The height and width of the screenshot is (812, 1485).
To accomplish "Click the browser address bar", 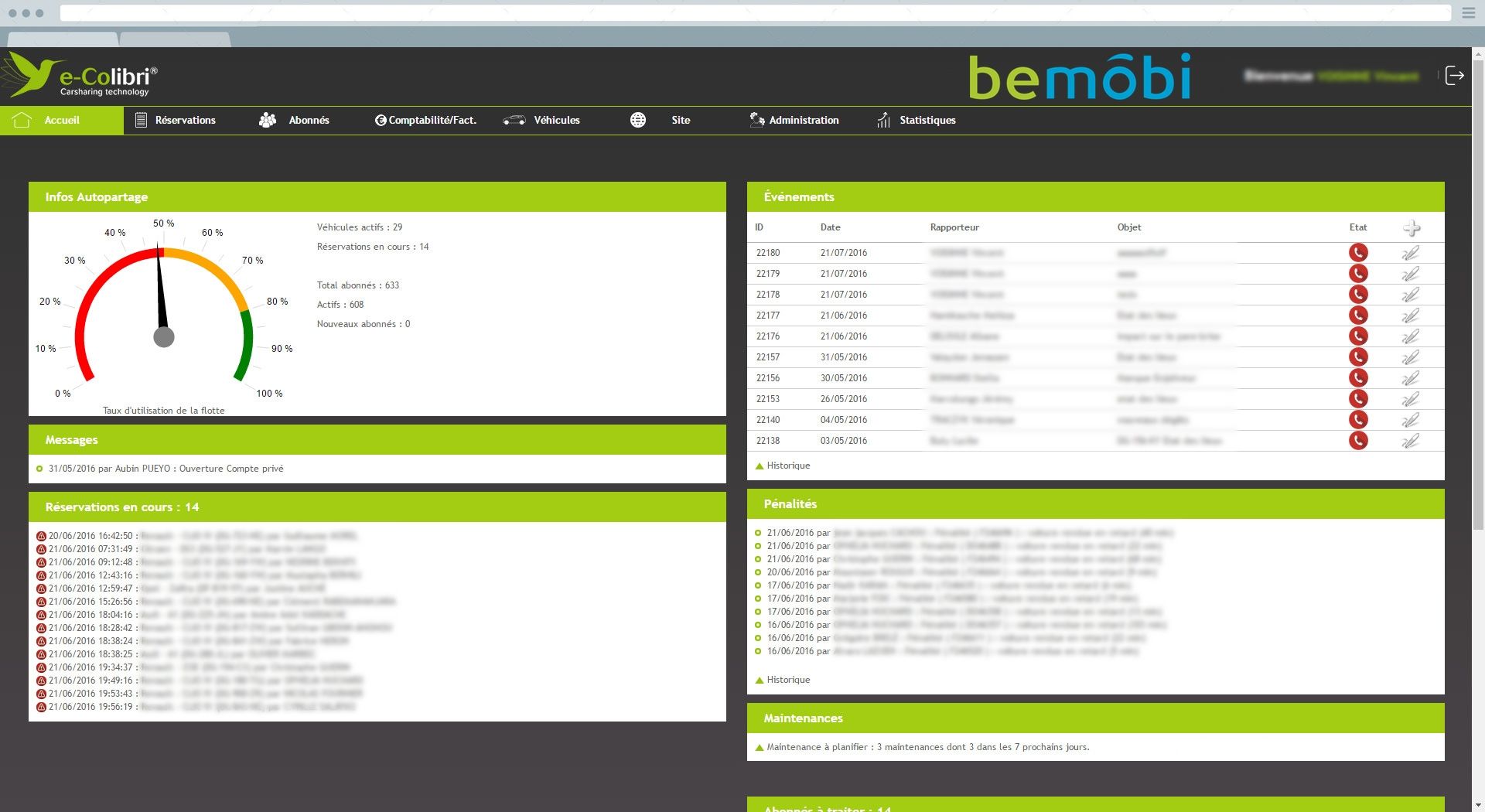I will (x=755, y=12).
